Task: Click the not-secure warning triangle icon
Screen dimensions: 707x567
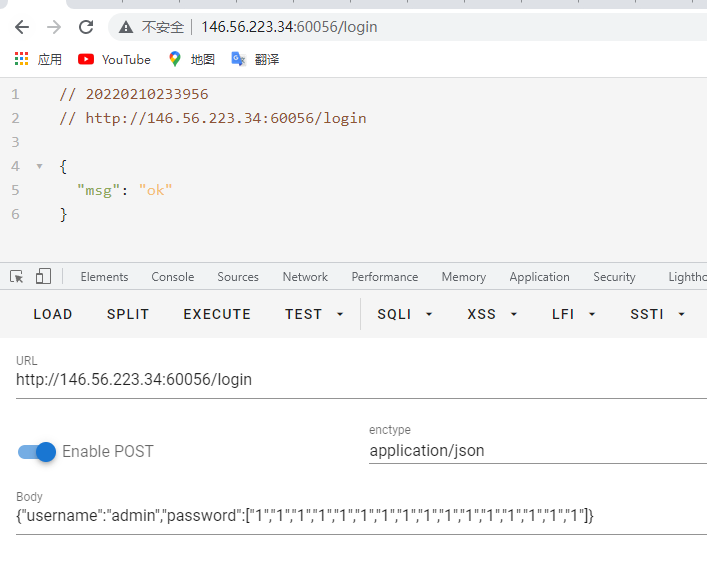Action: tap(125, 27)
